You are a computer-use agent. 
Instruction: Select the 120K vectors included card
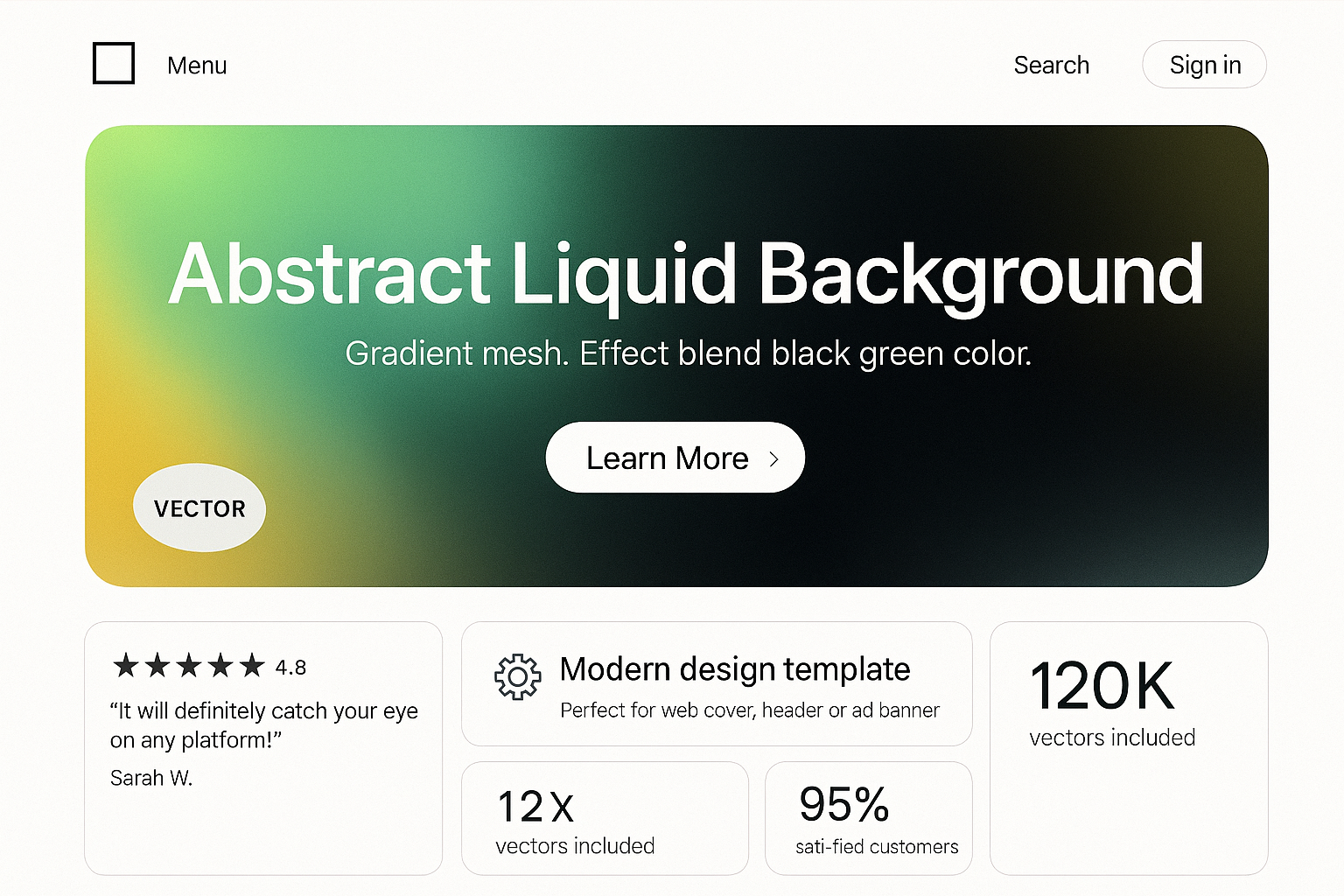point(1128,748)
